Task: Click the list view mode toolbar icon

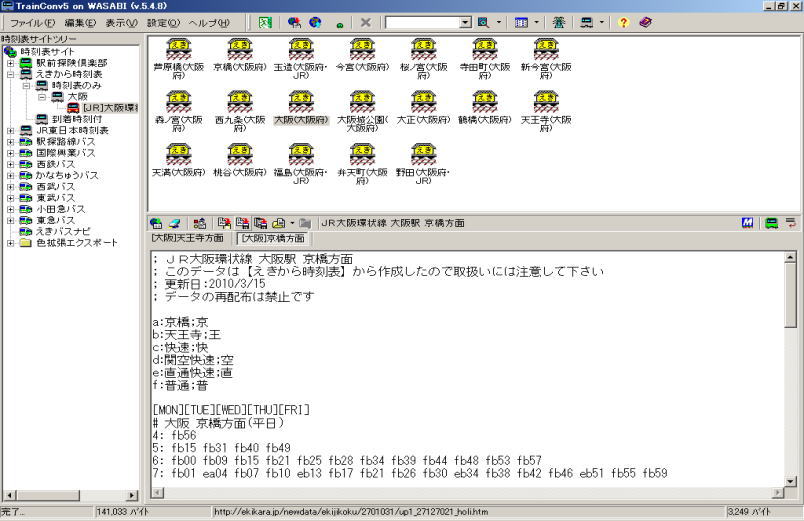Action: (521, 23)
